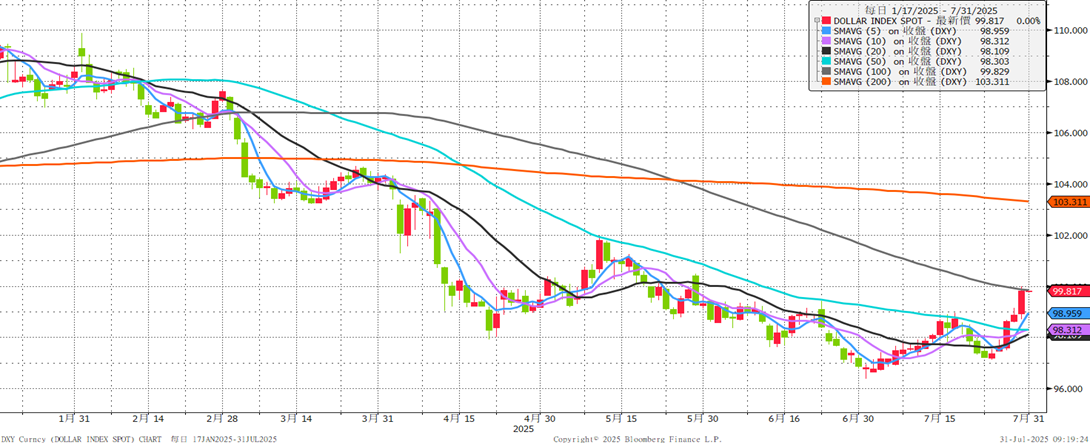Click the 0.00% change value in legend

[1028, 22]
